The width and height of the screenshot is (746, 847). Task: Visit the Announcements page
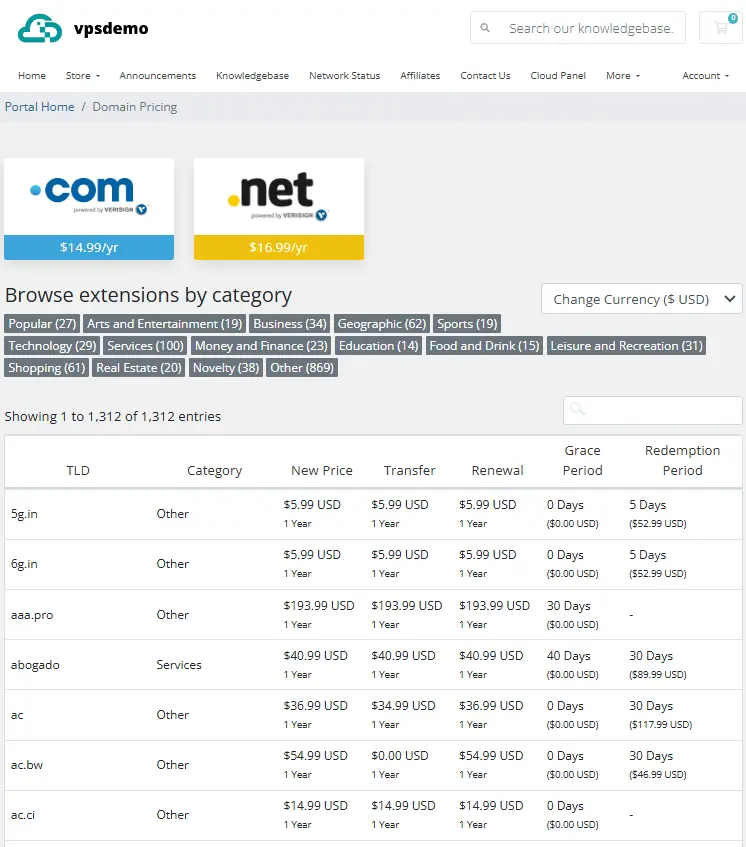[x=157, y=75]
